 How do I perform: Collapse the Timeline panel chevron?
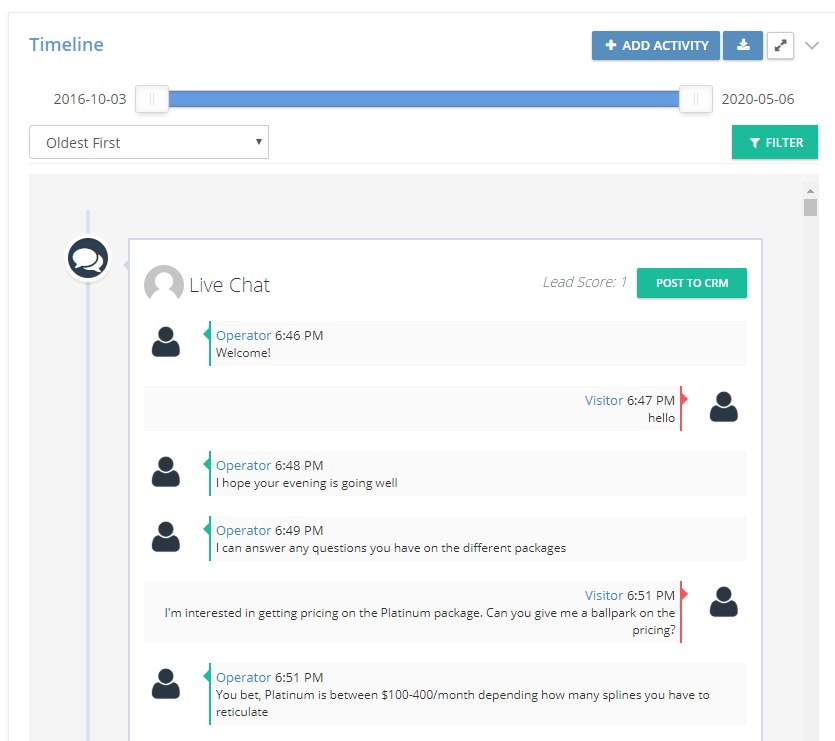coord(812,45)
